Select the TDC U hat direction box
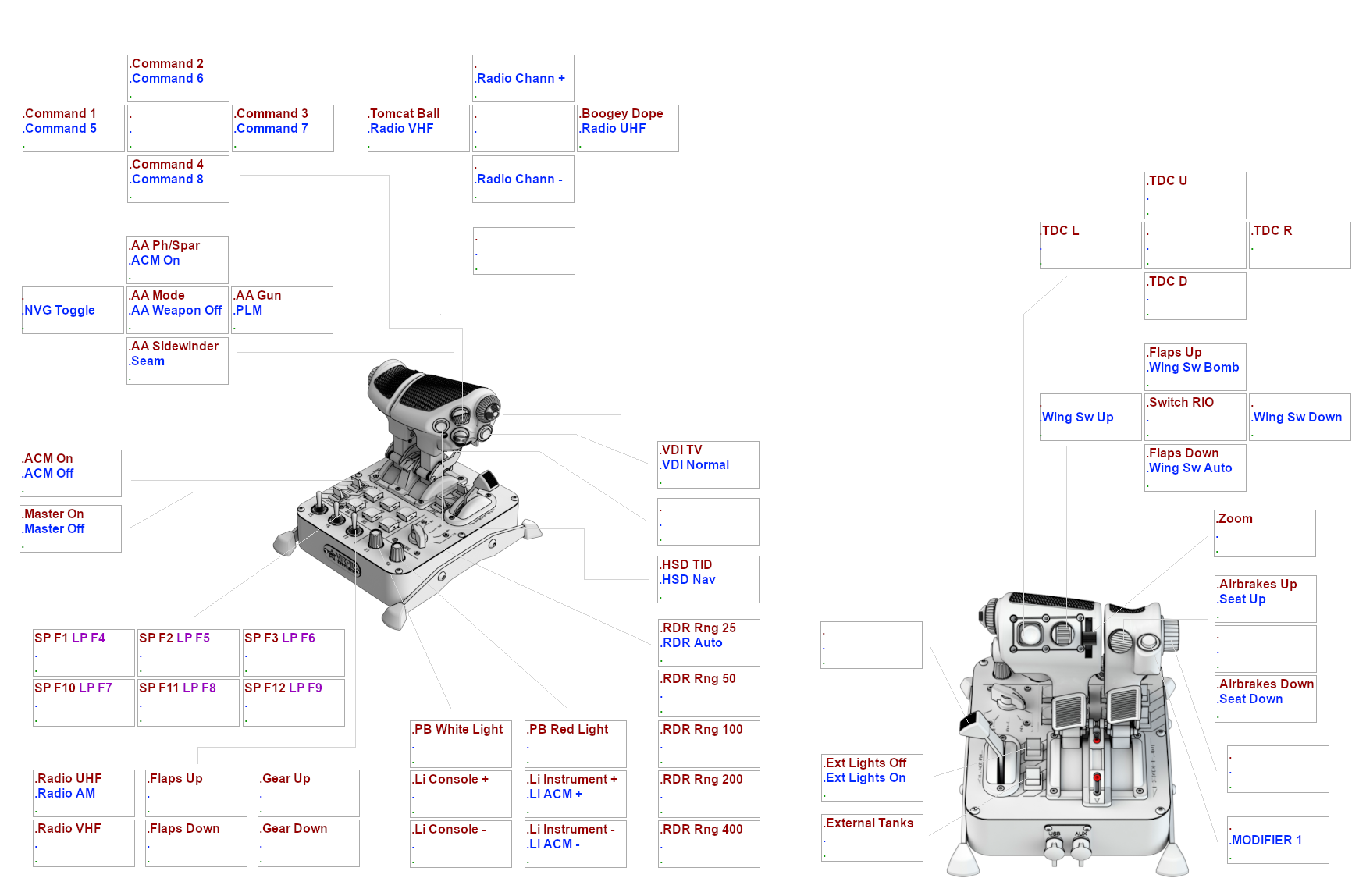This screenshot has height=896, width=1359. pyautogui.click(x=1195, y=195)
